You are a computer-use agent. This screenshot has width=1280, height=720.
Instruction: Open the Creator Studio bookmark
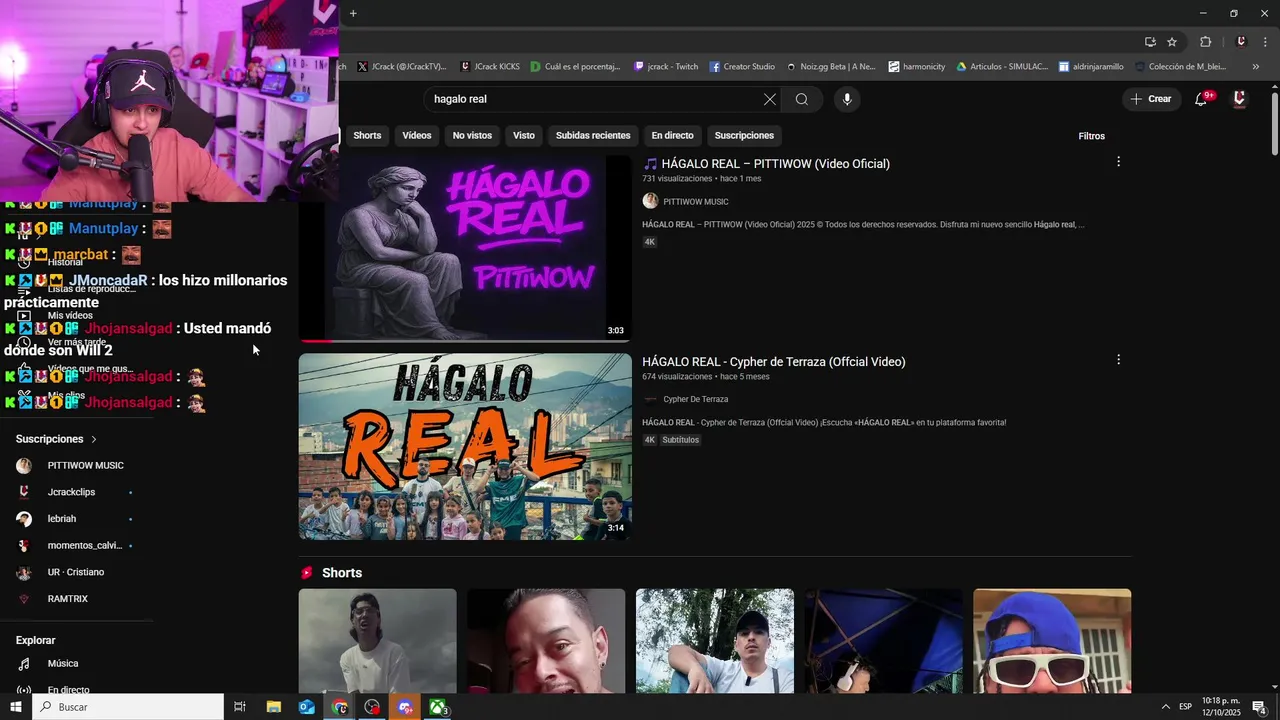[x=742, y=67]
